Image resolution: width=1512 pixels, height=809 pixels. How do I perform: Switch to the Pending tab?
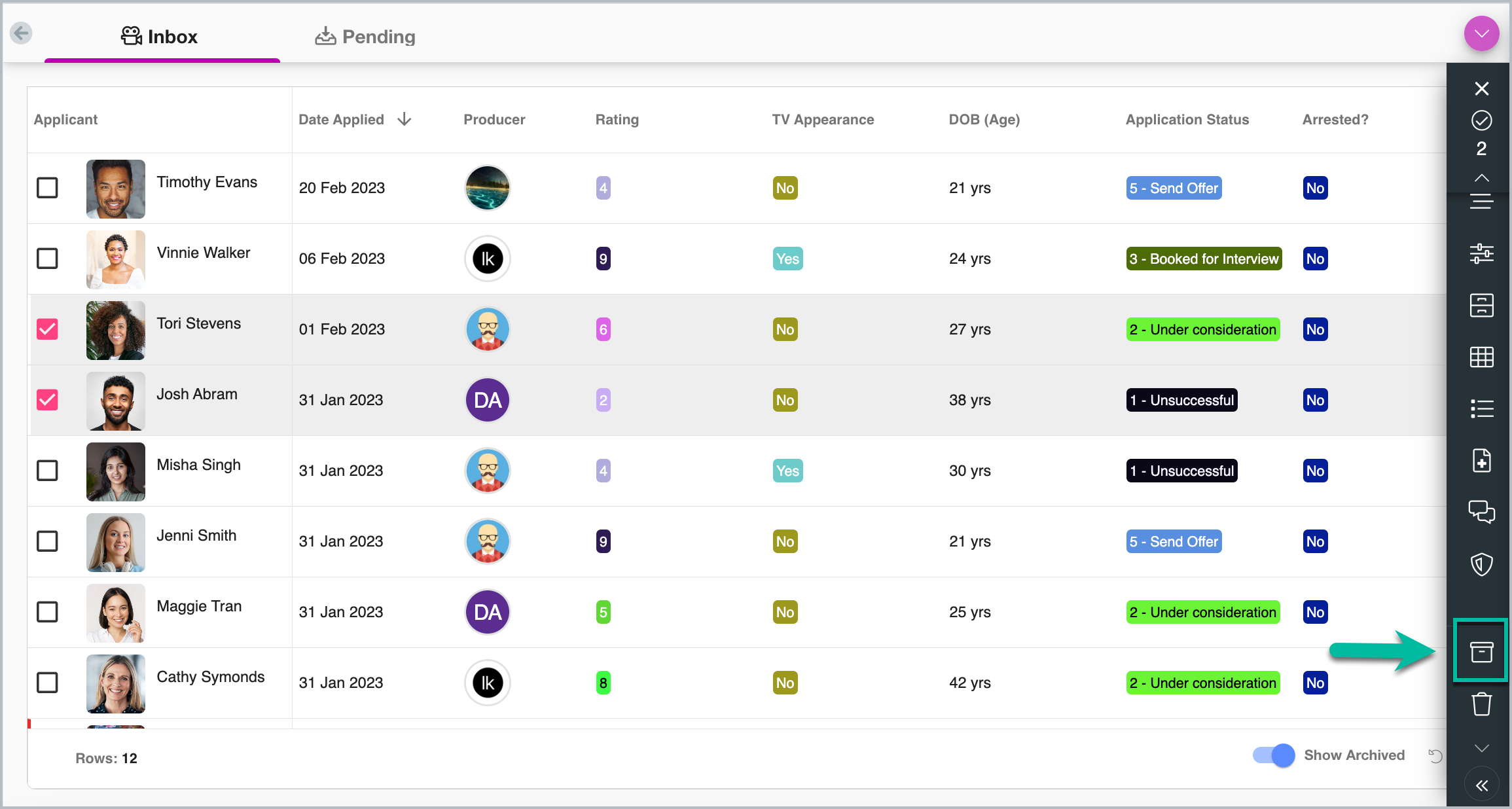[365, 37]
